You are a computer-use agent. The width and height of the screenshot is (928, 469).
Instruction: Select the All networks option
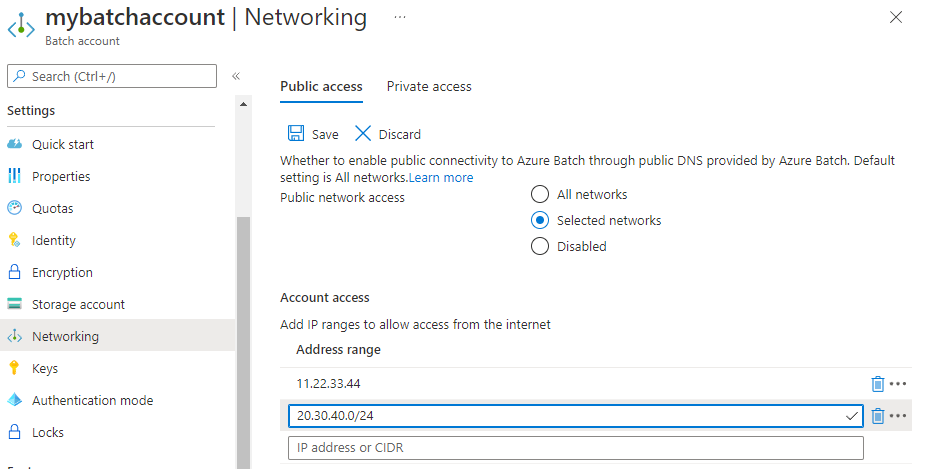[x=540, y=194]
